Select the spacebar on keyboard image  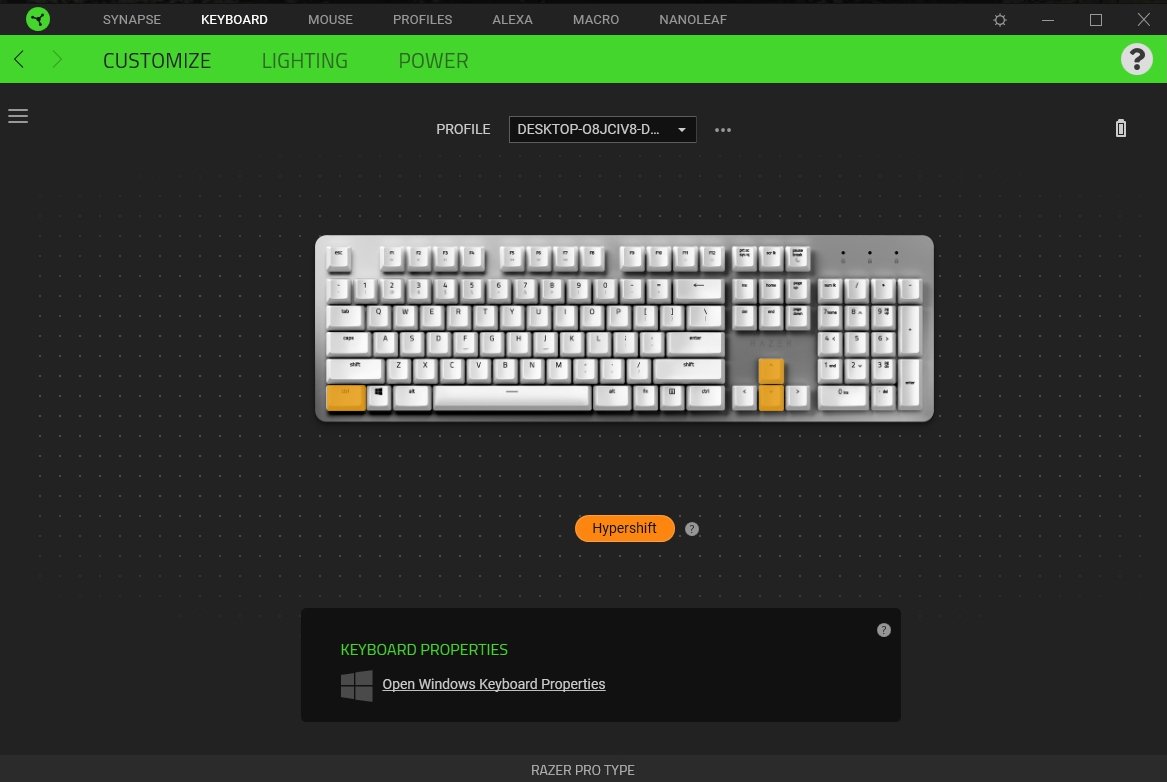pyautogui.click(x=512, y=397)
